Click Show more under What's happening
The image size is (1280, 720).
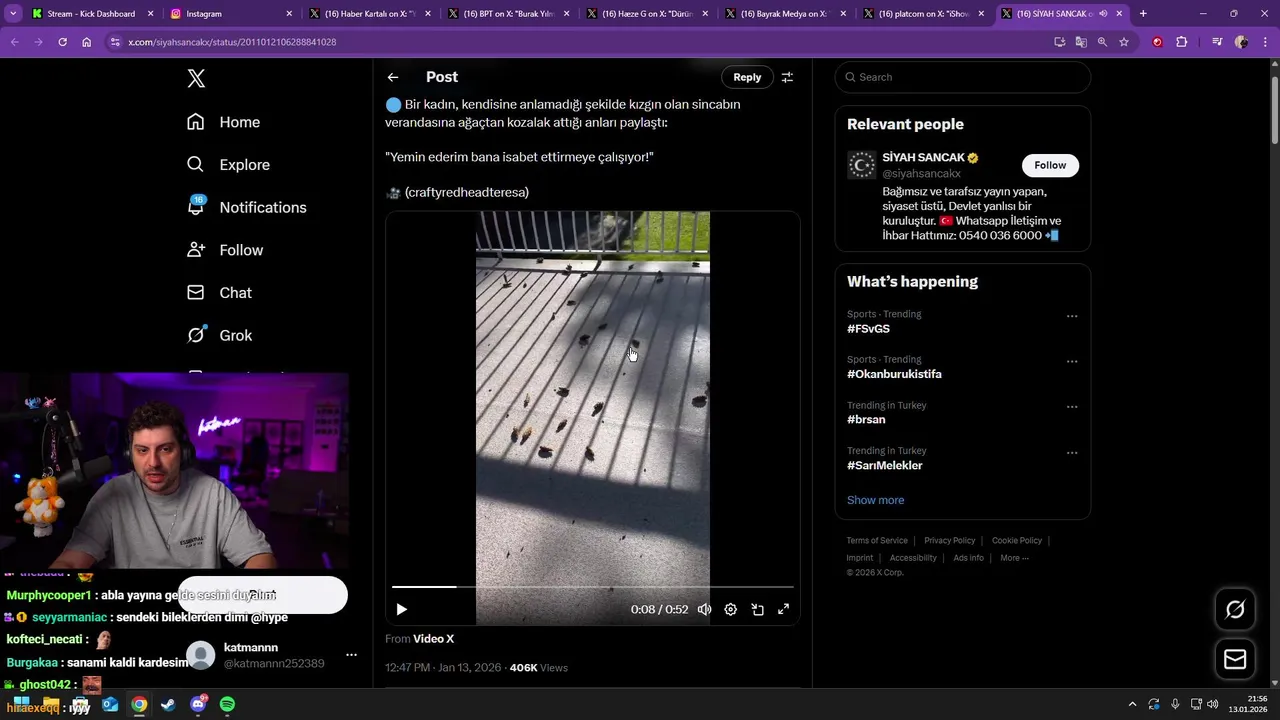pyautogui.click(x=875, y=500)
